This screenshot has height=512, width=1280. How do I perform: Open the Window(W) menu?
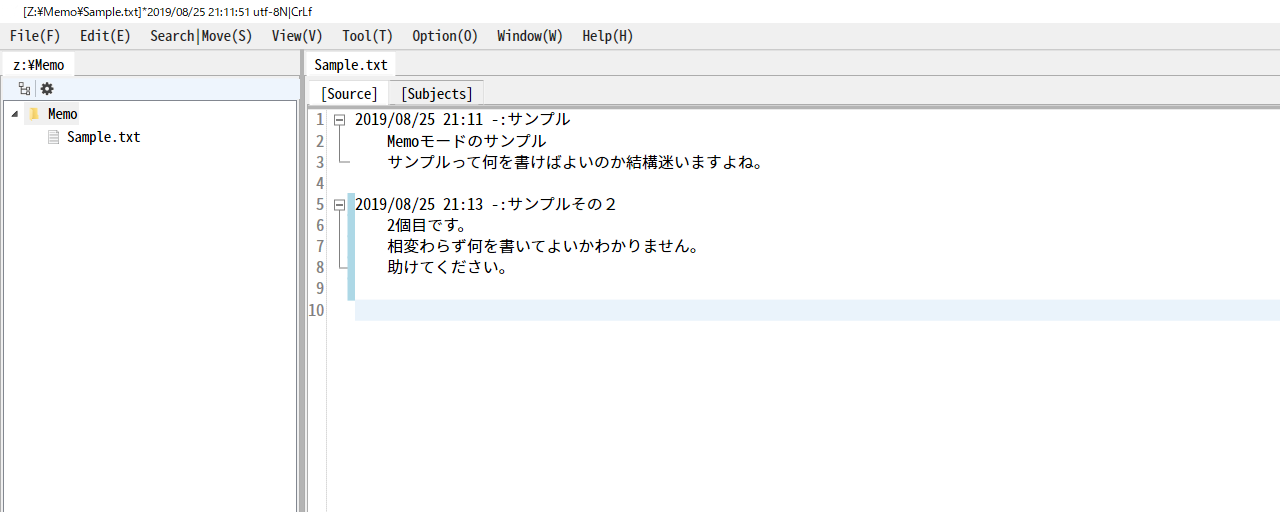(530, 36)
